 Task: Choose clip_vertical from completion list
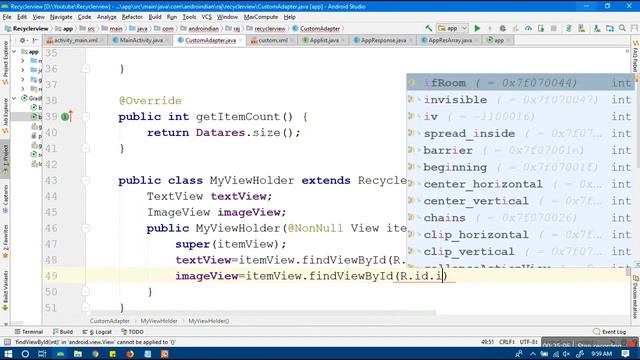[x=520, y=251]
